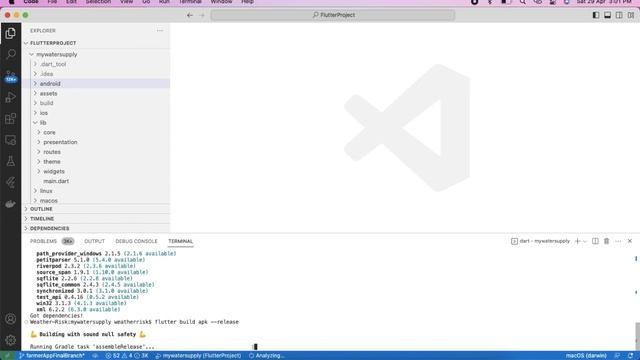Open the Help menu in menu bar
The height and width of the screenshot is (360, 640).
247,2
